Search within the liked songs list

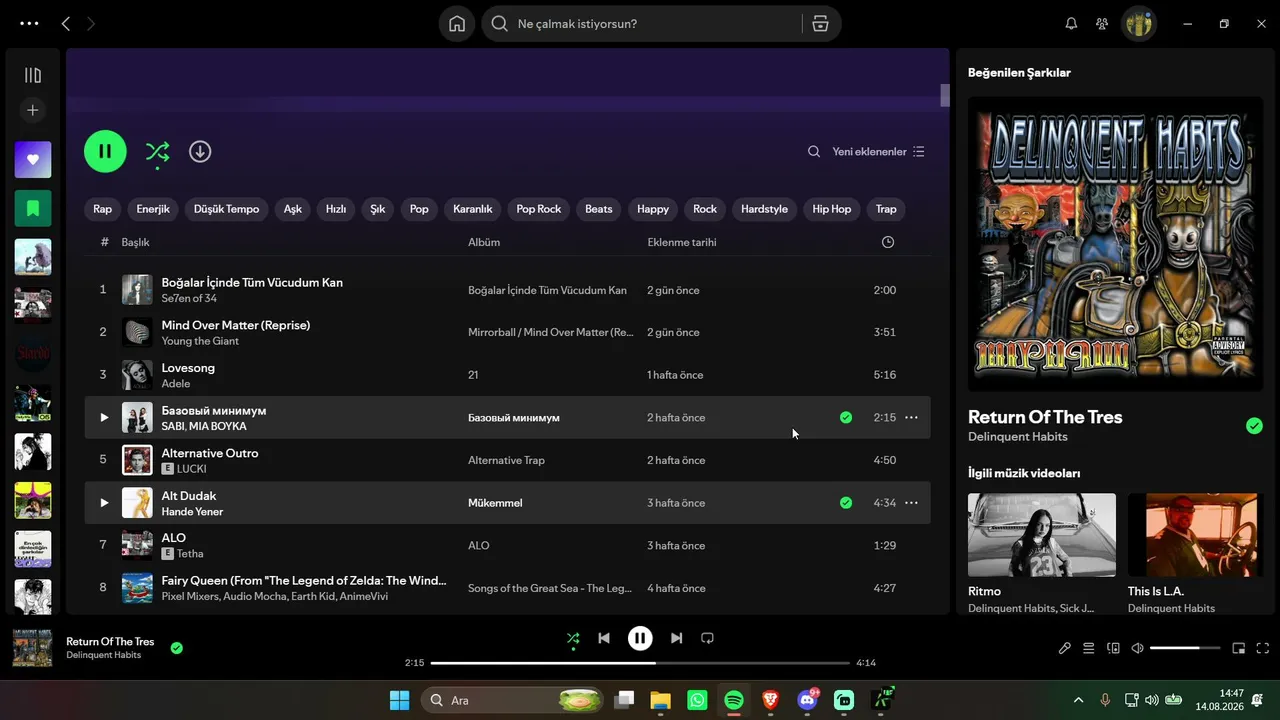pos(814,152)
